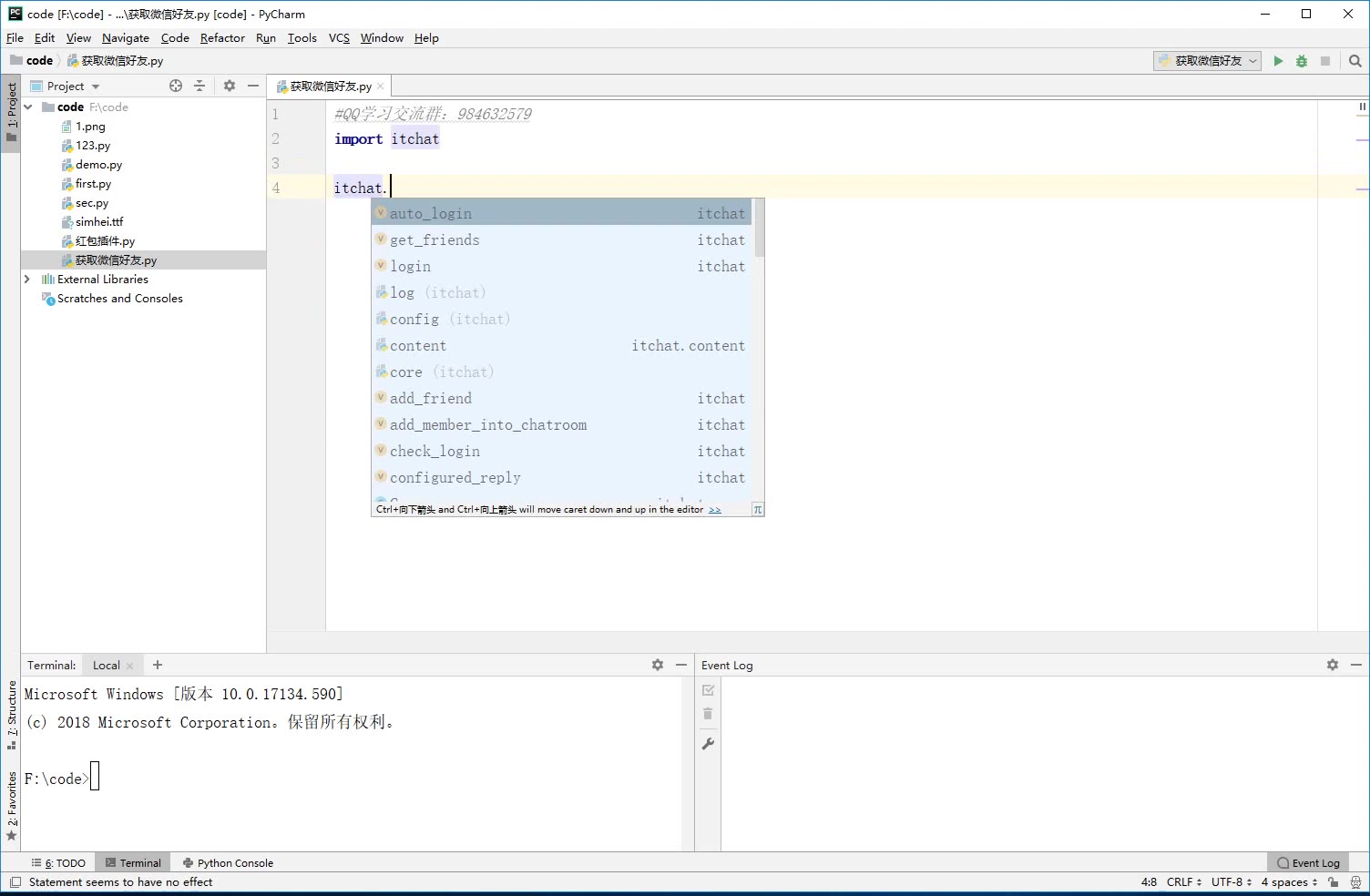Change line separator CRLF in status bar

[x=1183, y=882]
